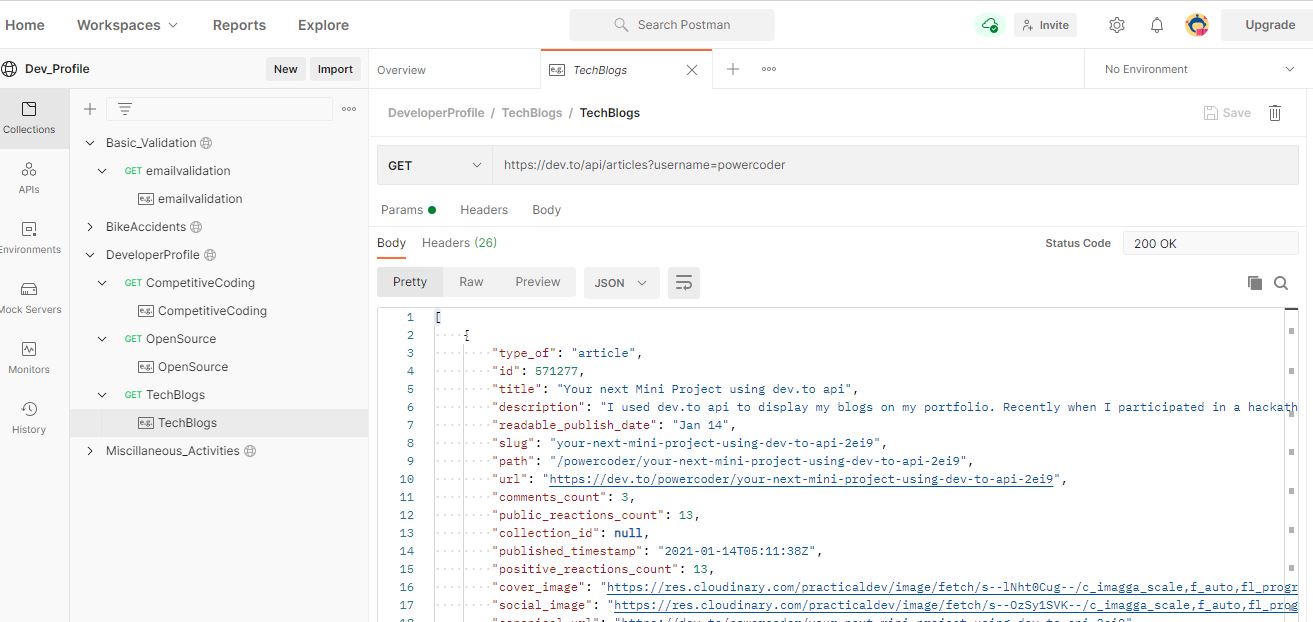
Task: Collapse the DeveloperProfile collection
Action: click(x=91, y=255)
